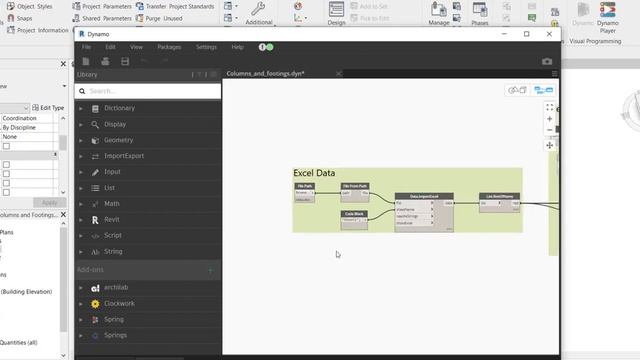The height and width of the screenshot is (360, 640).
Task: Close the Revit Project Browser panel
Action: point(63,214)
